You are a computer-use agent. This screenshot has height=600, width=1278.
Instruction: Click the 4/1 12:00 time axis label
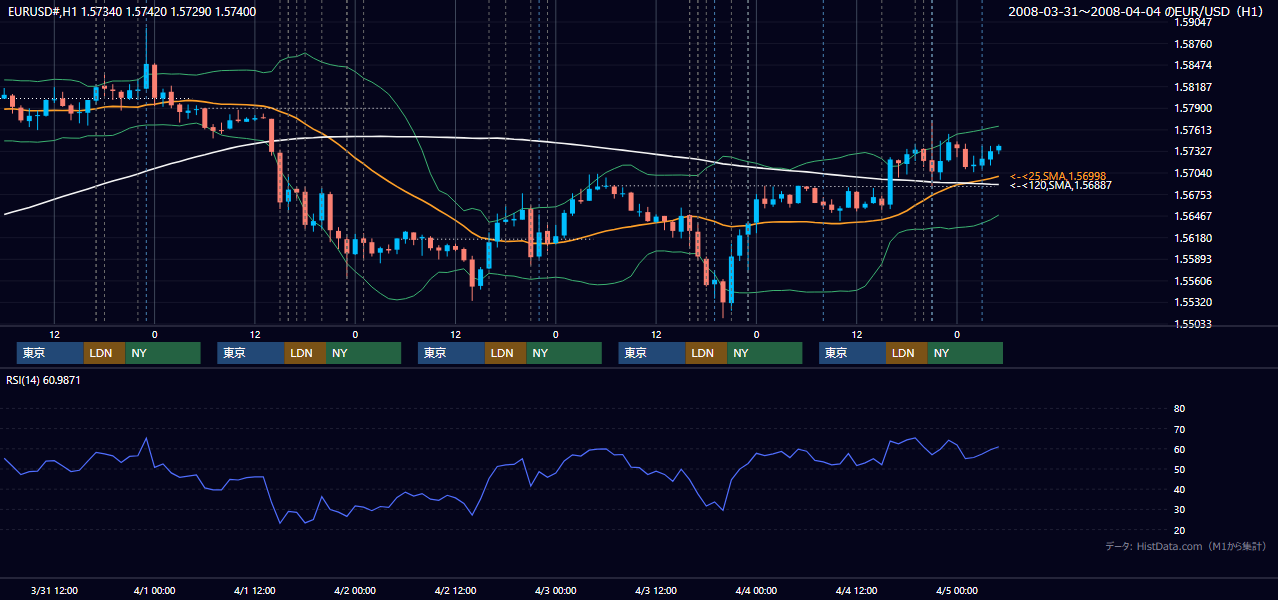[254, 591]
